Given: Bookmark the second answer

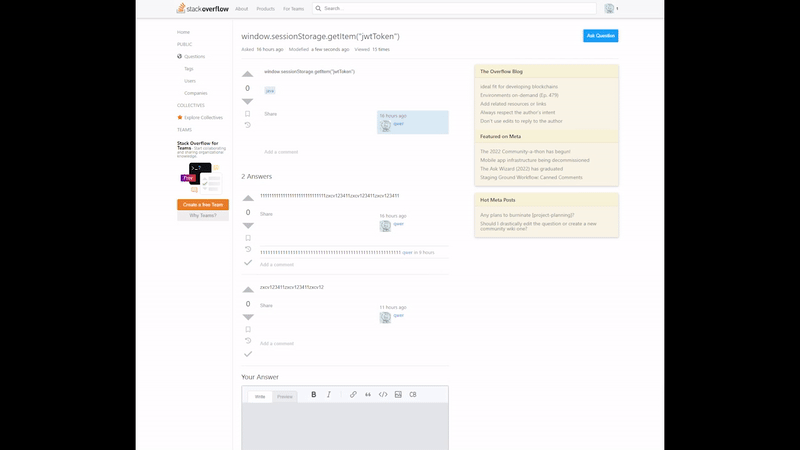Looking at the screenshot, I should 248,329.
